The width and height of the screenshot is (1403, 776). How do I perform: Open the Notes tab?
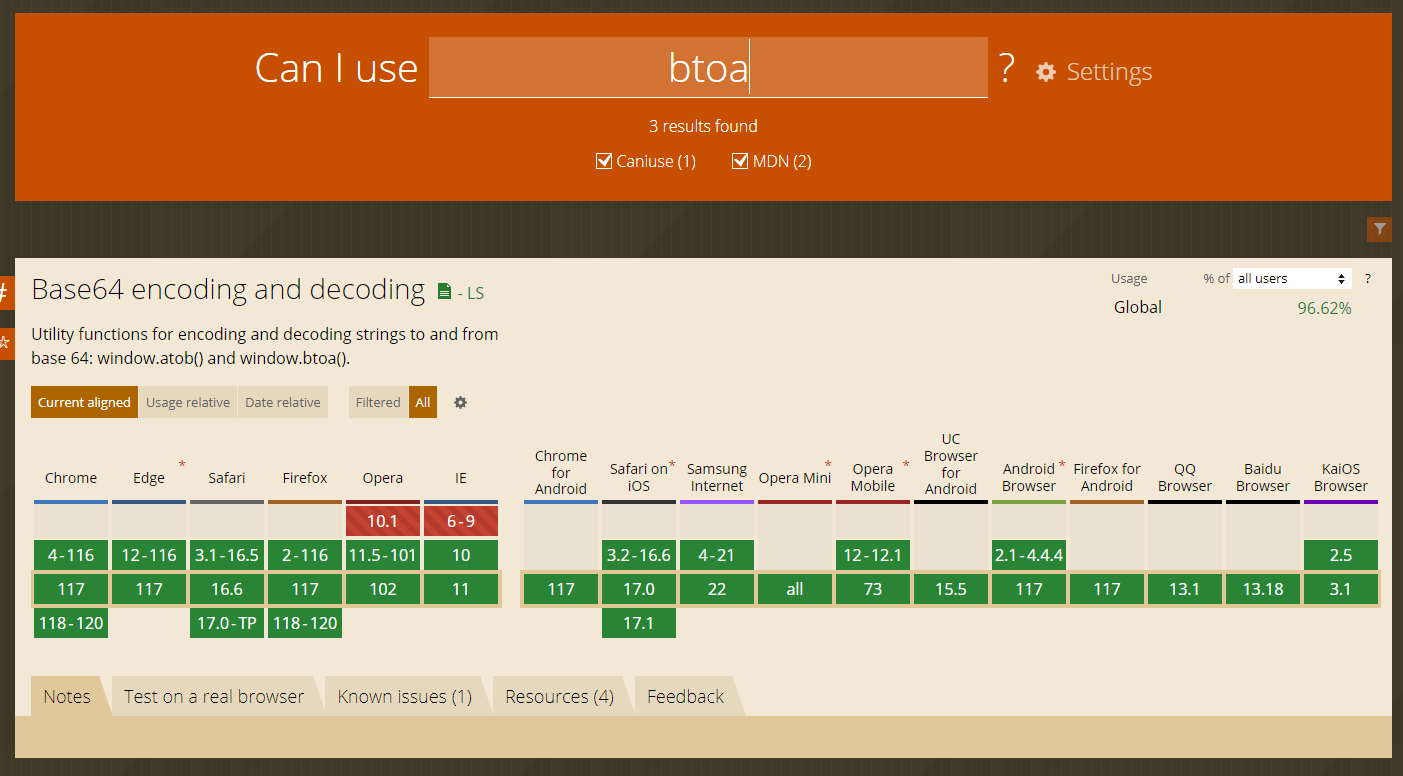coord(67,696)
